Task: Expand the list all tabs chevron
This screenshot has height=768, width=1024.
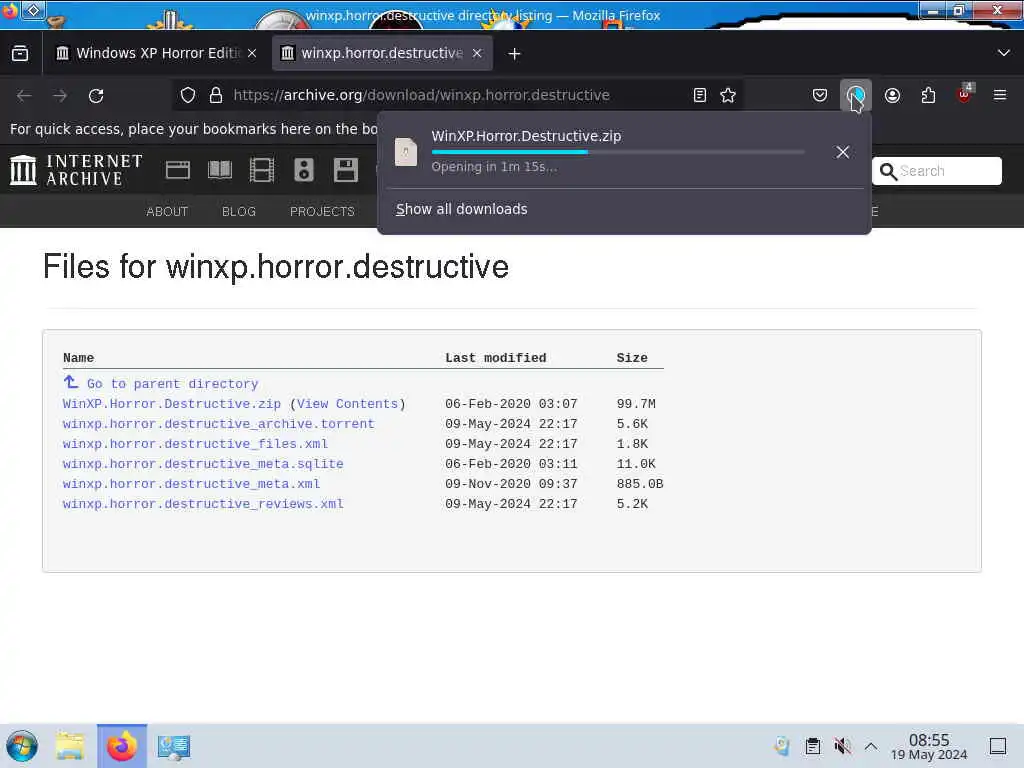Action: coord(1004,54)
